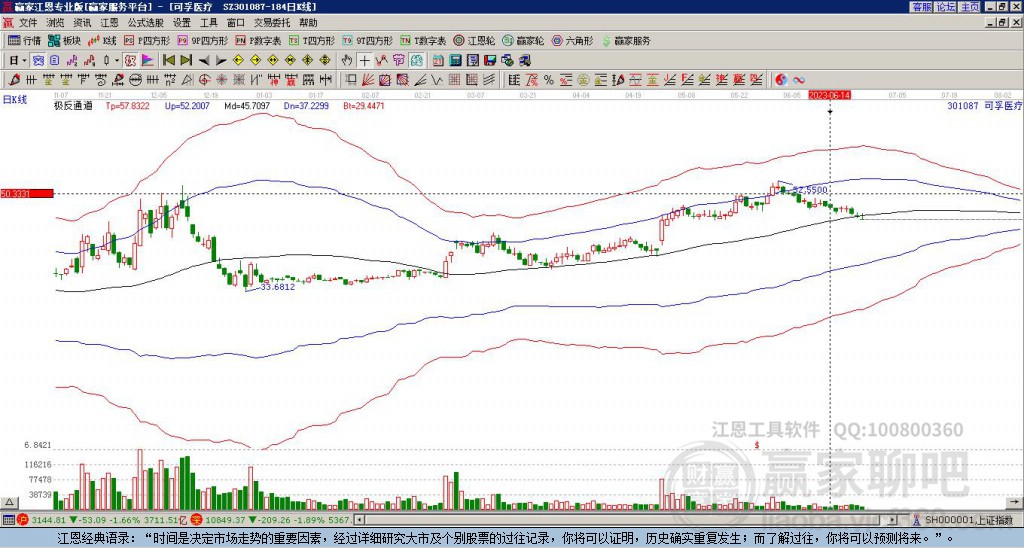The image size is (1024, 548).
Task: Click the 论坛 forum button
Action: coord(945,7)
